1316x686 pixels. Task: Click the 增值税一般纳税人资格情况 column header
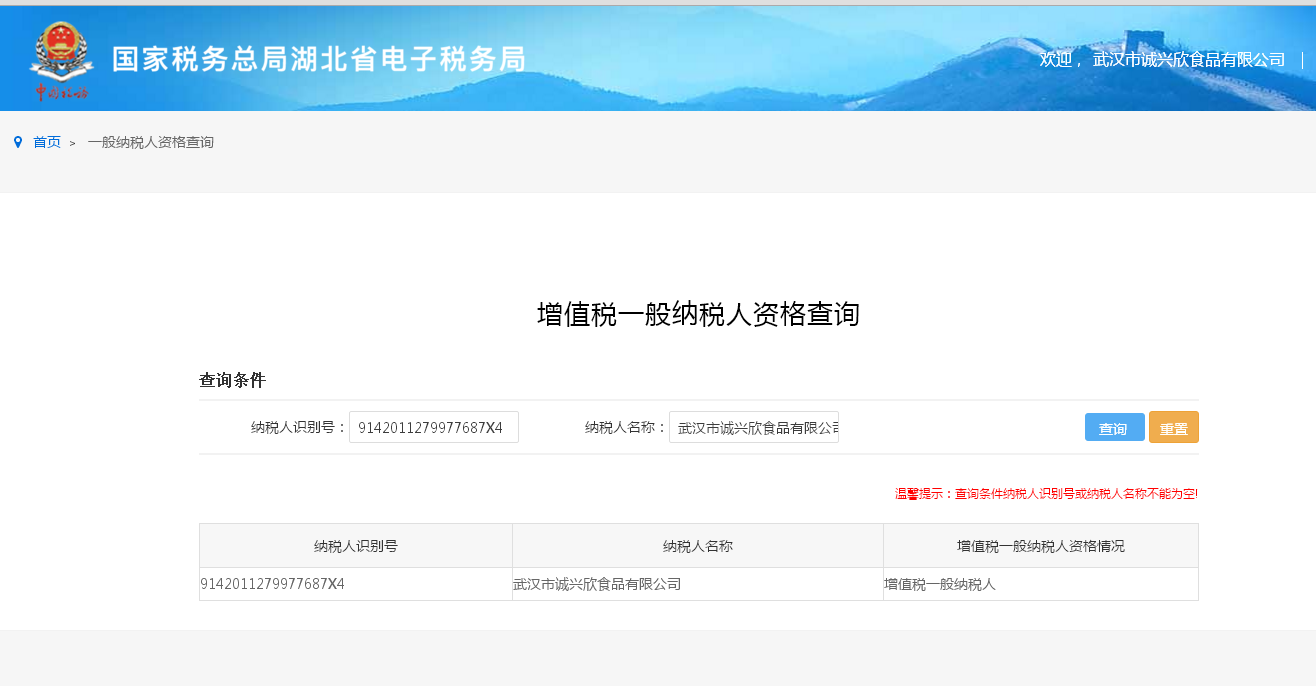tap(1040, 546)
